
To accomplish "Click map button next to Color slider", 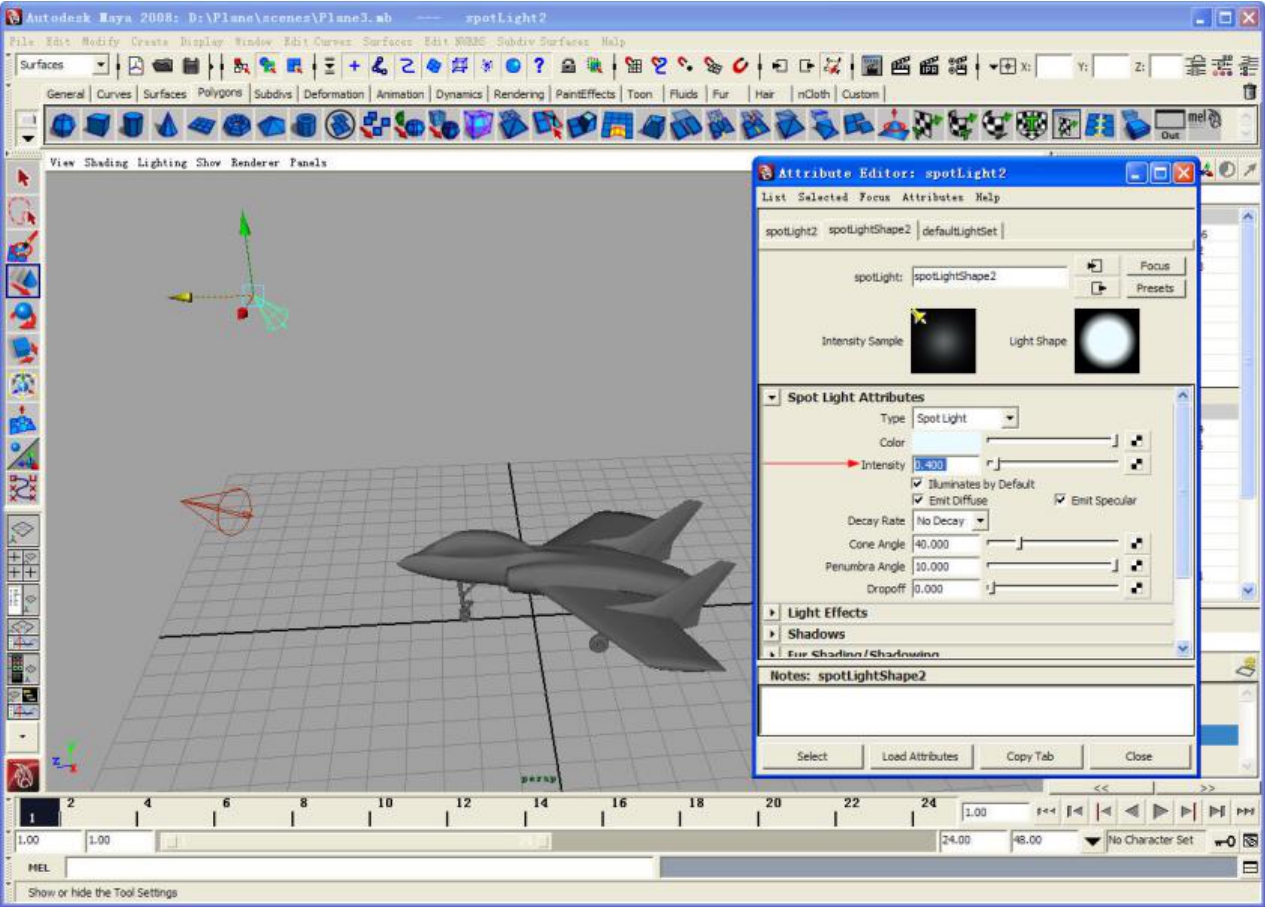I will 1137,441.
